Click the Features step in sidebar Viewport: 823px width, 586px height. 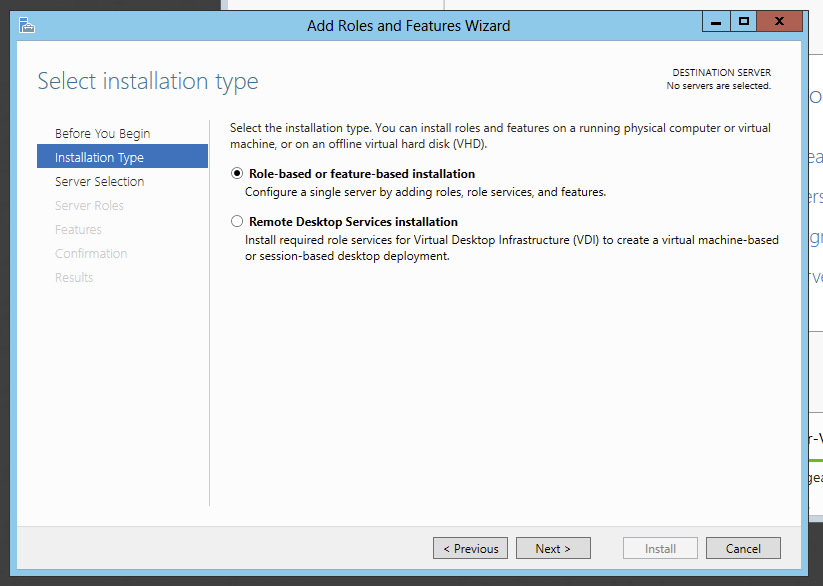pyautogui.click(x=78, y=230)
